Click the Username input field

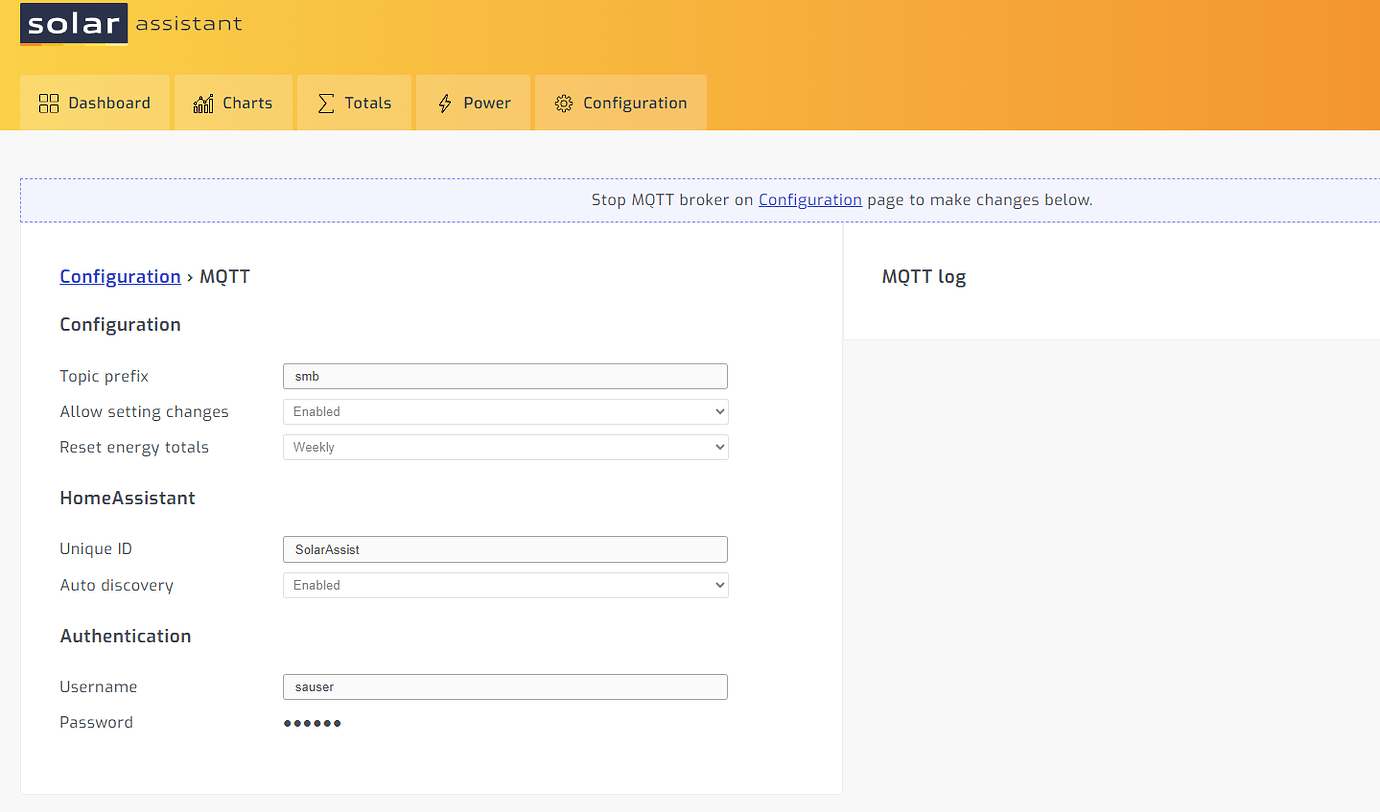click(x=505, y=687)
